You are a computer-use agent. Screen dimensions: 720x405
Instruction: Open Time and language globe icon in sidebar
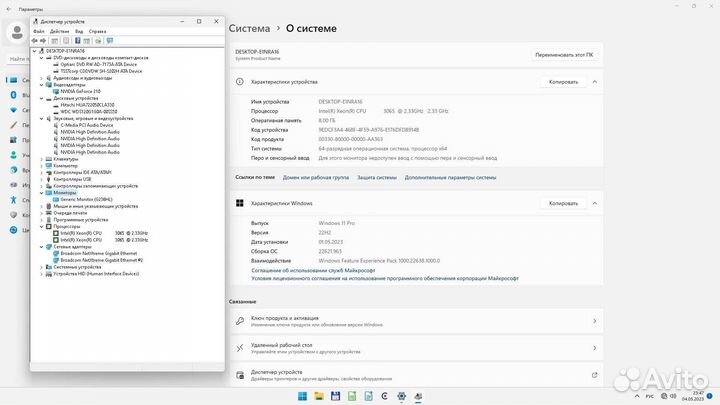[x=14, y=170]
